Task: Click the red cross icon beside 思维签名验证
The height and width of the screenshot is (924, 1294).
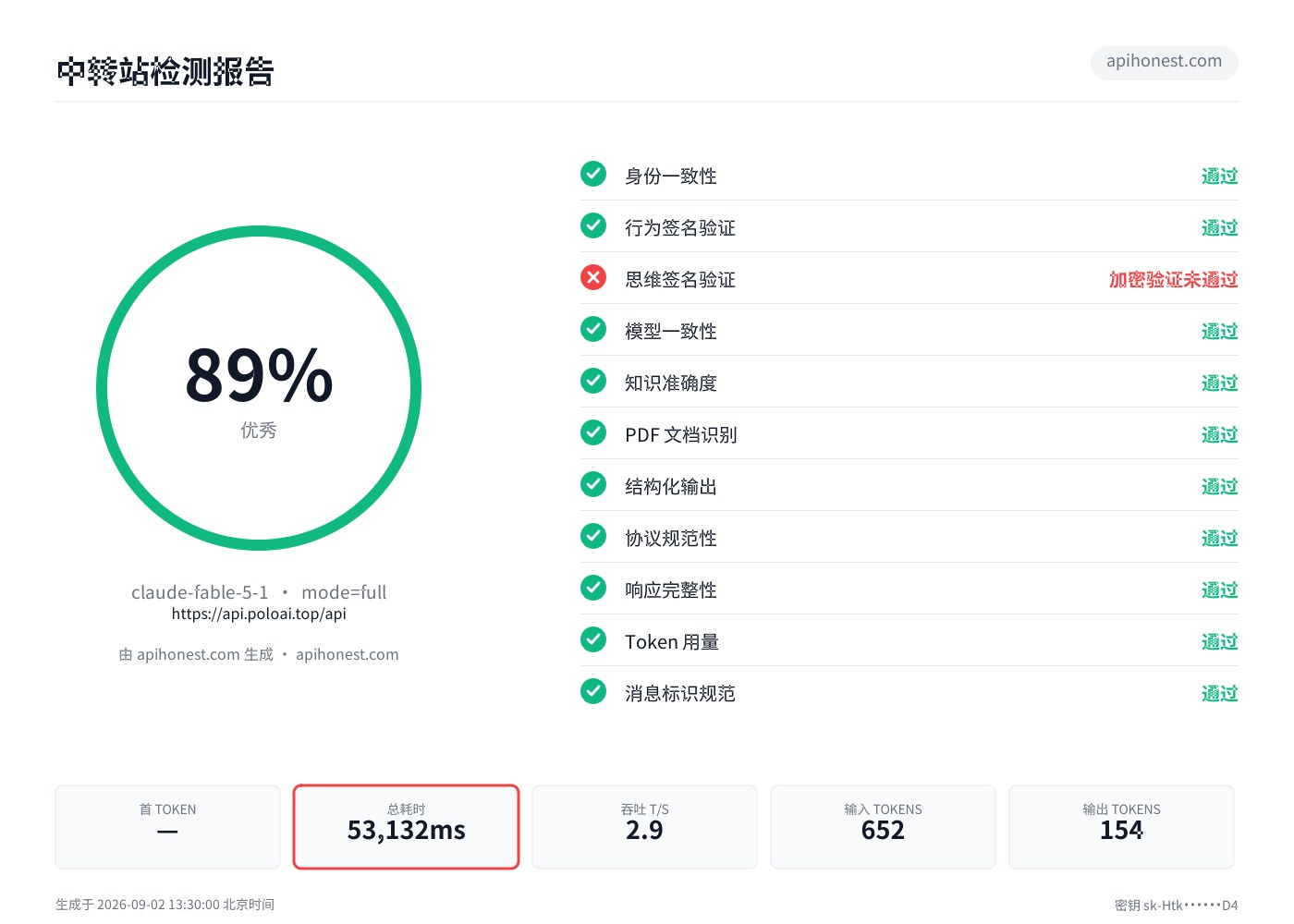Action: (x=593, y=277)
